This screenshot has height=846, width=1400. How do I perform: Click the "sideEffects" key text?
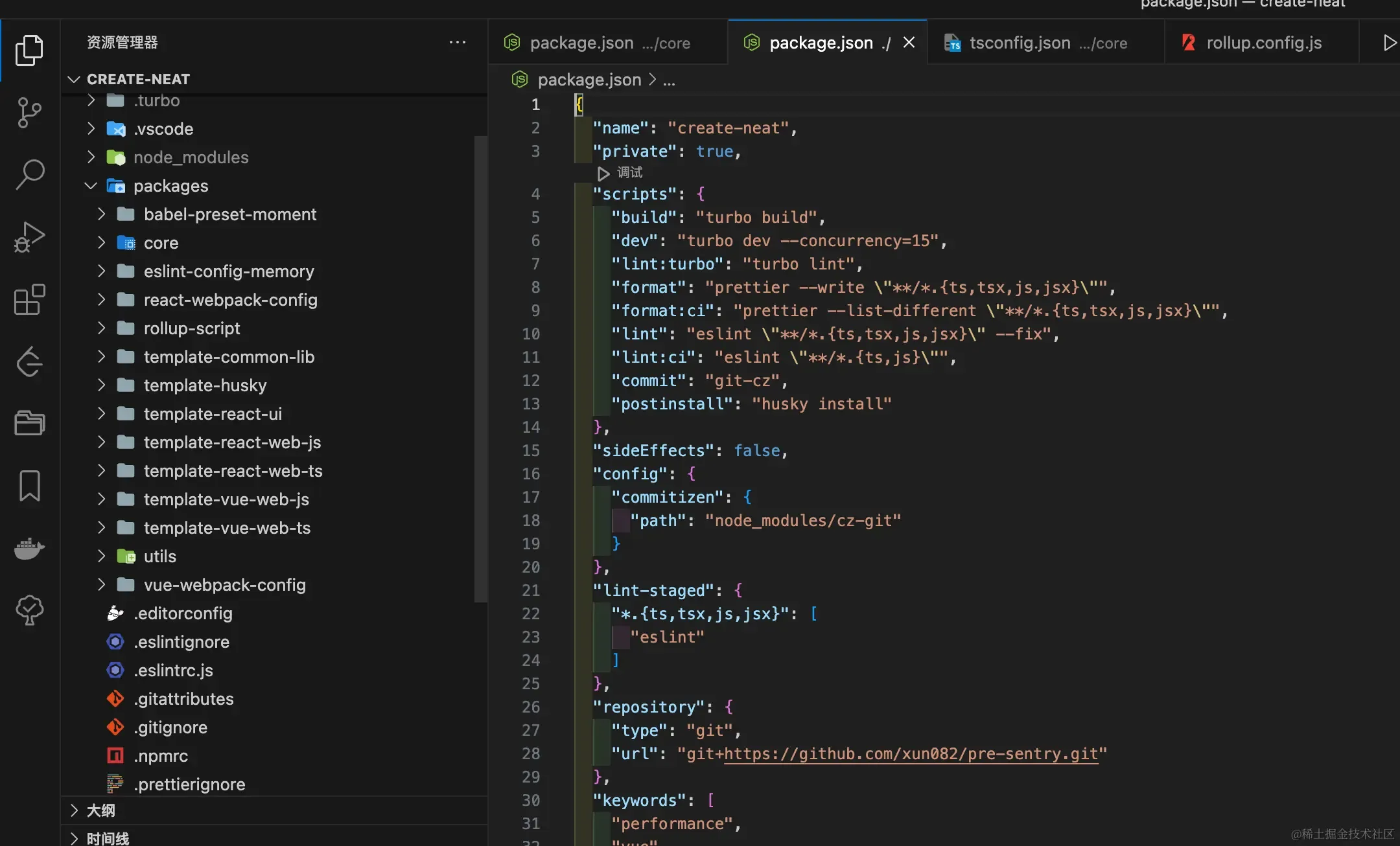(653, 450)
